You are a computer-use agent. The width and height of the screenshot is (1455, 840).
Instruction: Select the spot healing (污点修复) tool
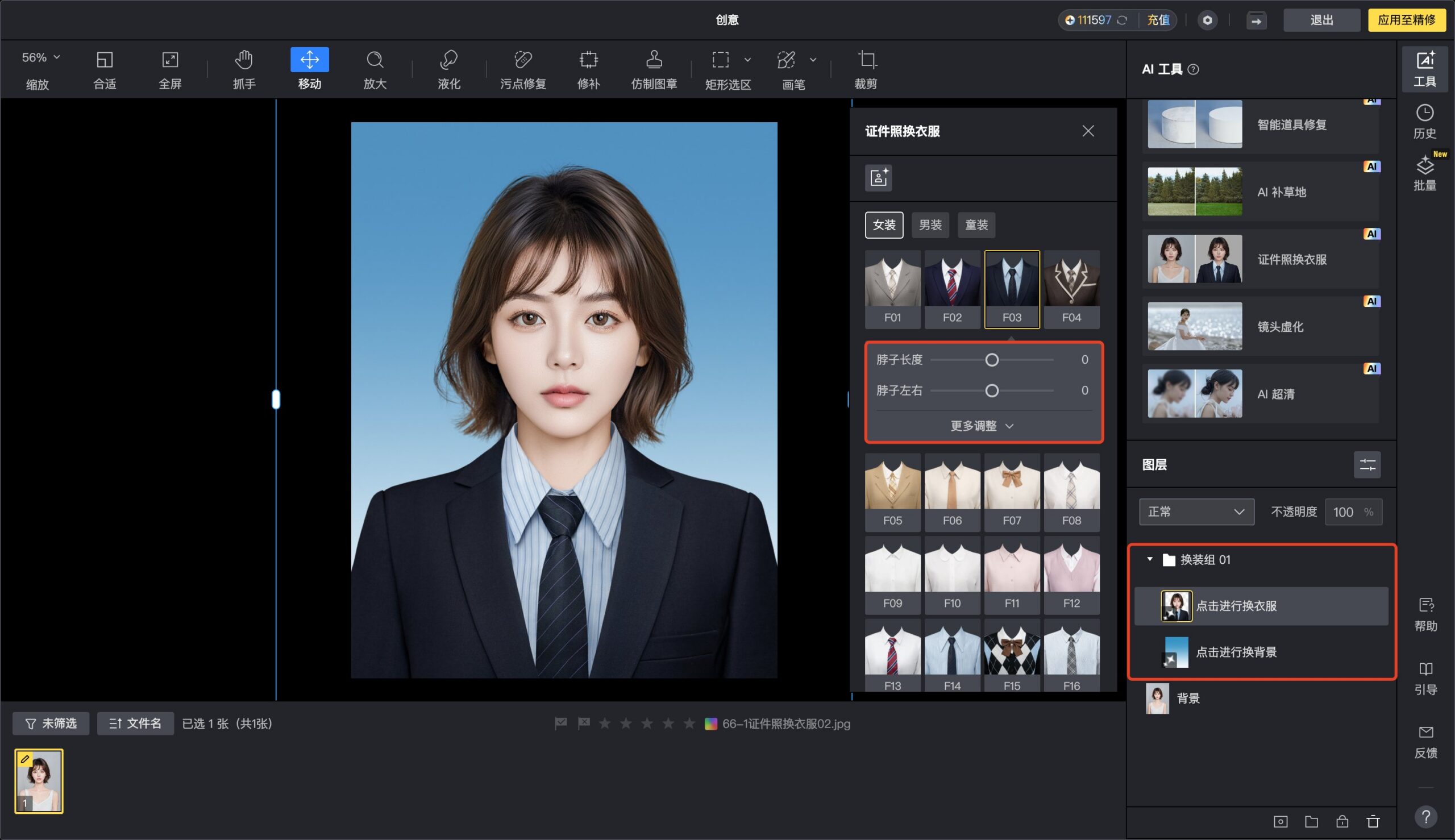coord(523,69)
